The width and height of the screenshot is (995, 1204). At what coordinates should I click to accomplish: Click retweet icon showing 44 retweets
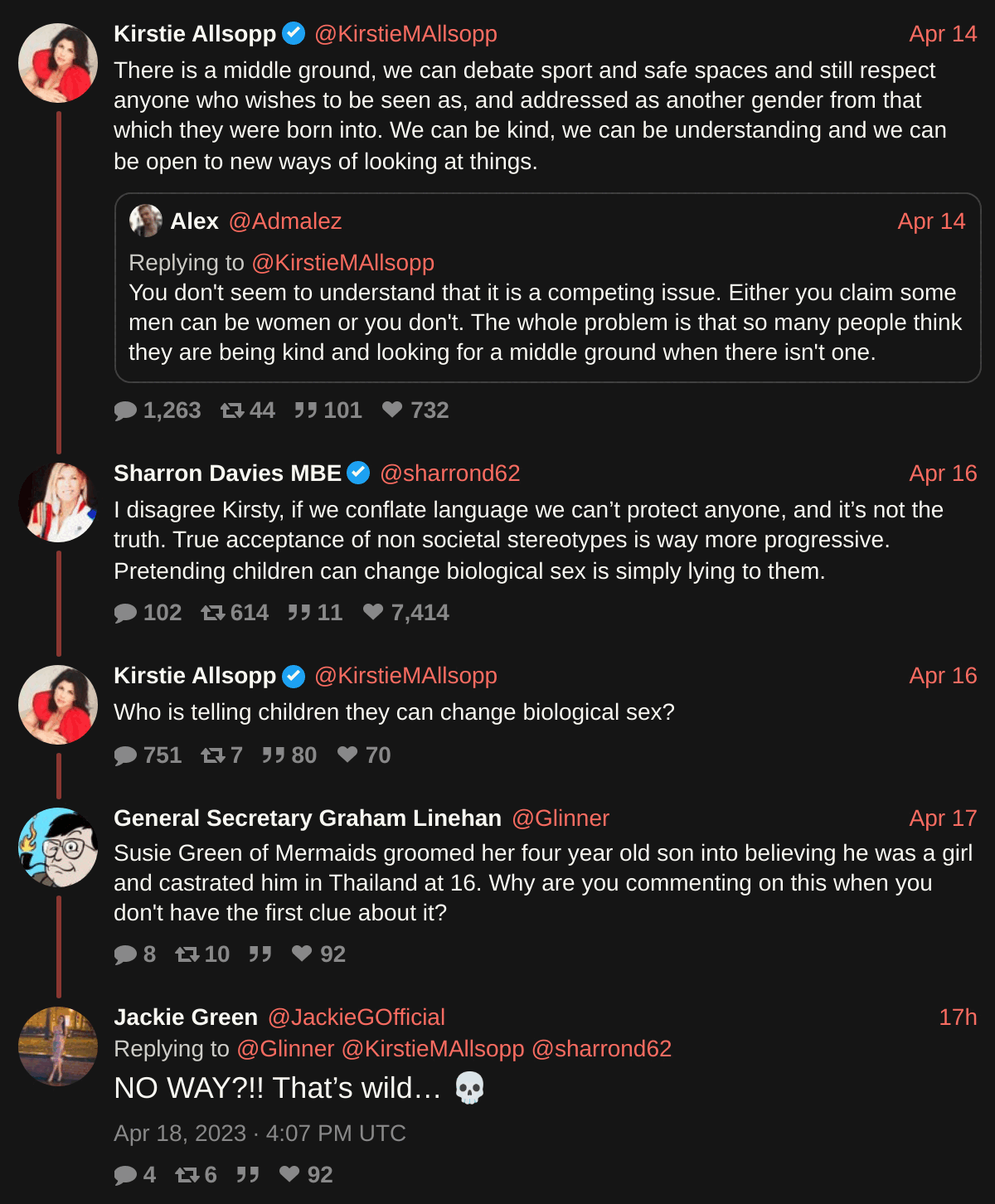[x=232, y=410]
